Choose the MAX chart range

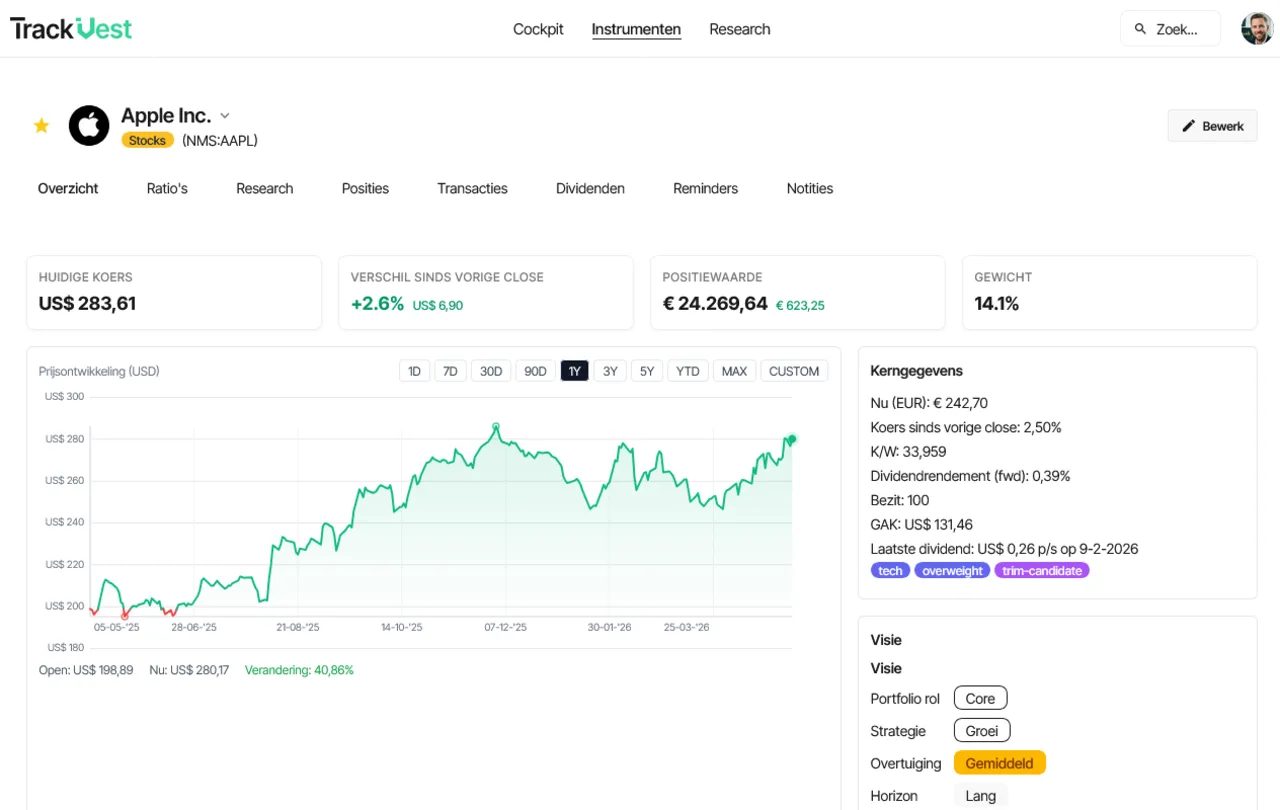734,371
